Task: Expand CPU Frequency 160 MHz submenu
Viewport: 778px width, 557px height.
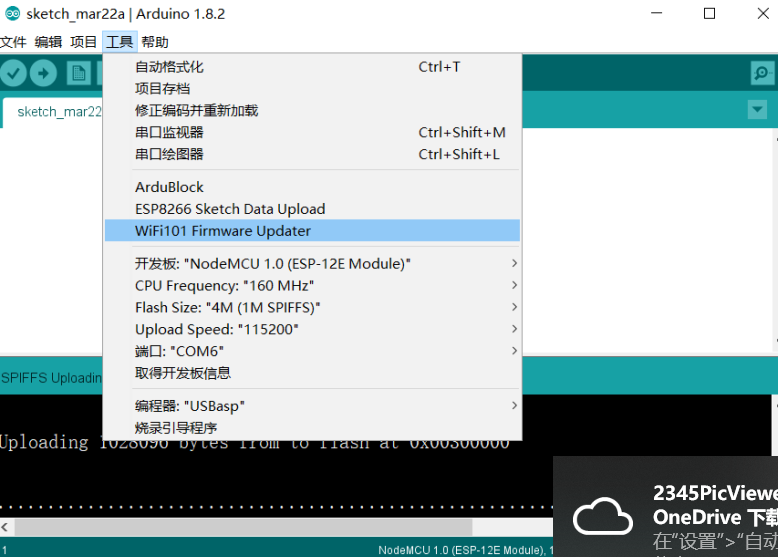Action: pyautogui.click(x=313, y=286)
